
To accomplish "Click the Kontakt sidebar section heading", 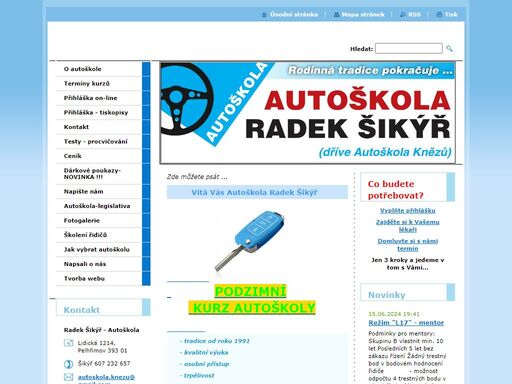I will (x=81, y=310).
